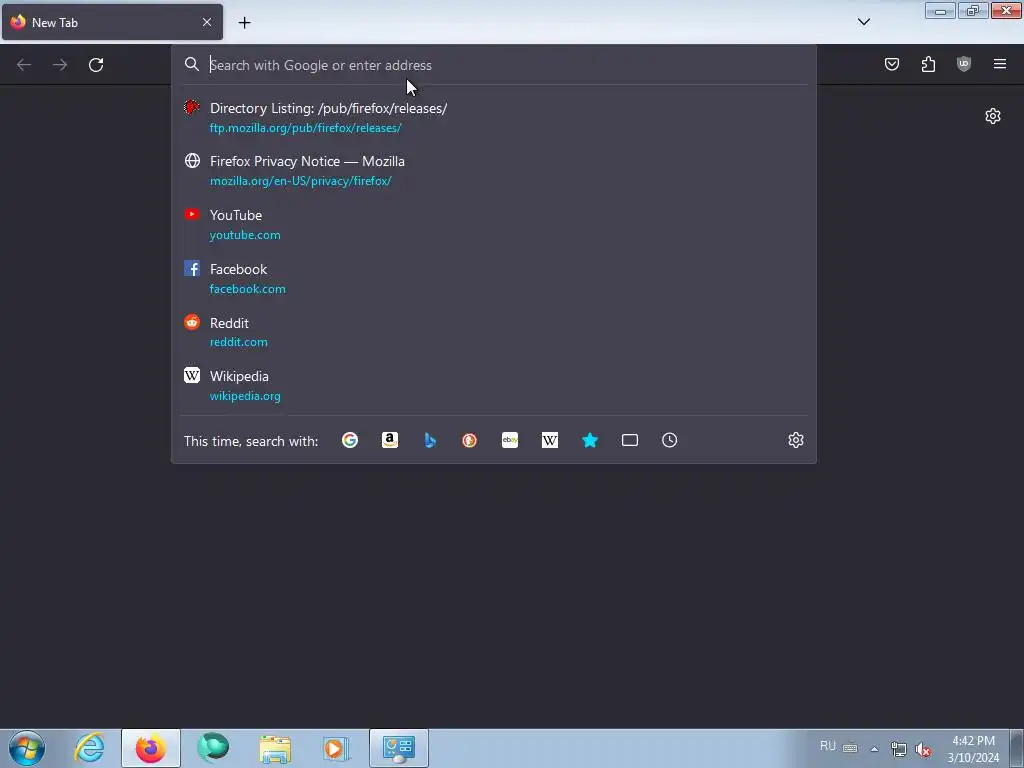Expand the list all tabs chevron
Screen dimensions: 1024x768
864,22
